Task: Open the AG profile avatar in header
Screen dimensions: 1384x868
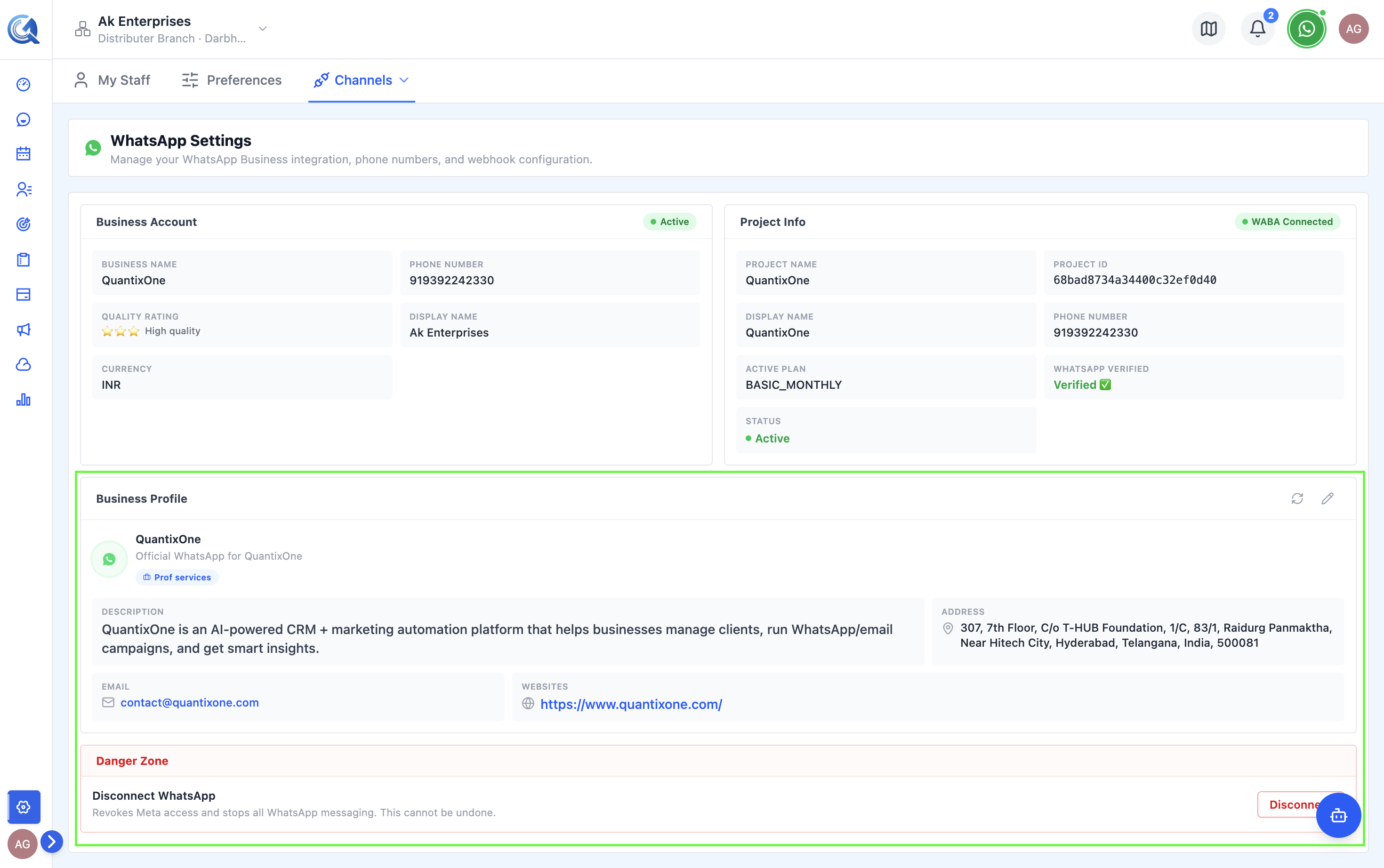Action: (1353, 29)
